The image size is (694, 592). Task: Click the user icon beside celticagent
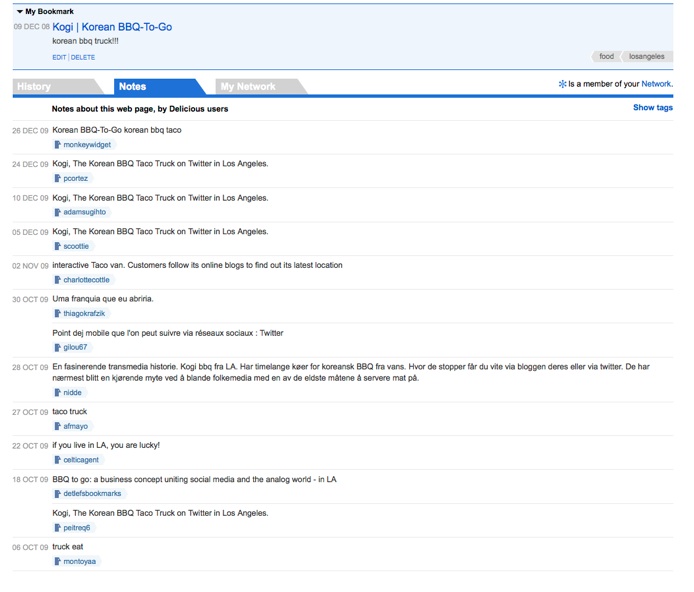[x=58, y=460]
